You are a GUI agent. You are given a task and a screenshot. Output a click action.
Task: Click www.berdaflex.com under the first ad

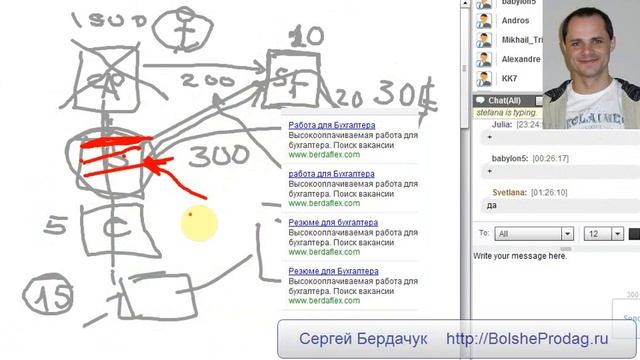pos(324,155)
